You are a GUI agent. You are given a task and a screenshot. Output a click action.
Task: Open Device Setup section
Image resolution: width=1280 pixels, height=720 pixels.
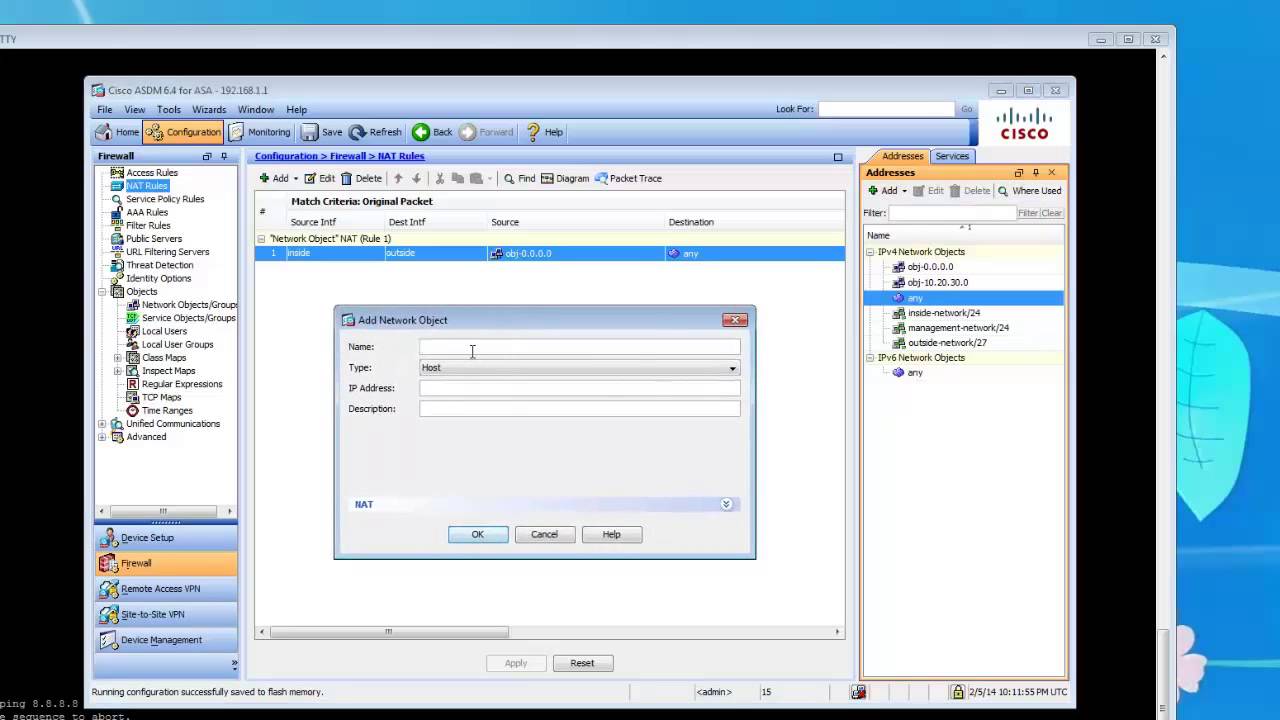coord(166,538)
